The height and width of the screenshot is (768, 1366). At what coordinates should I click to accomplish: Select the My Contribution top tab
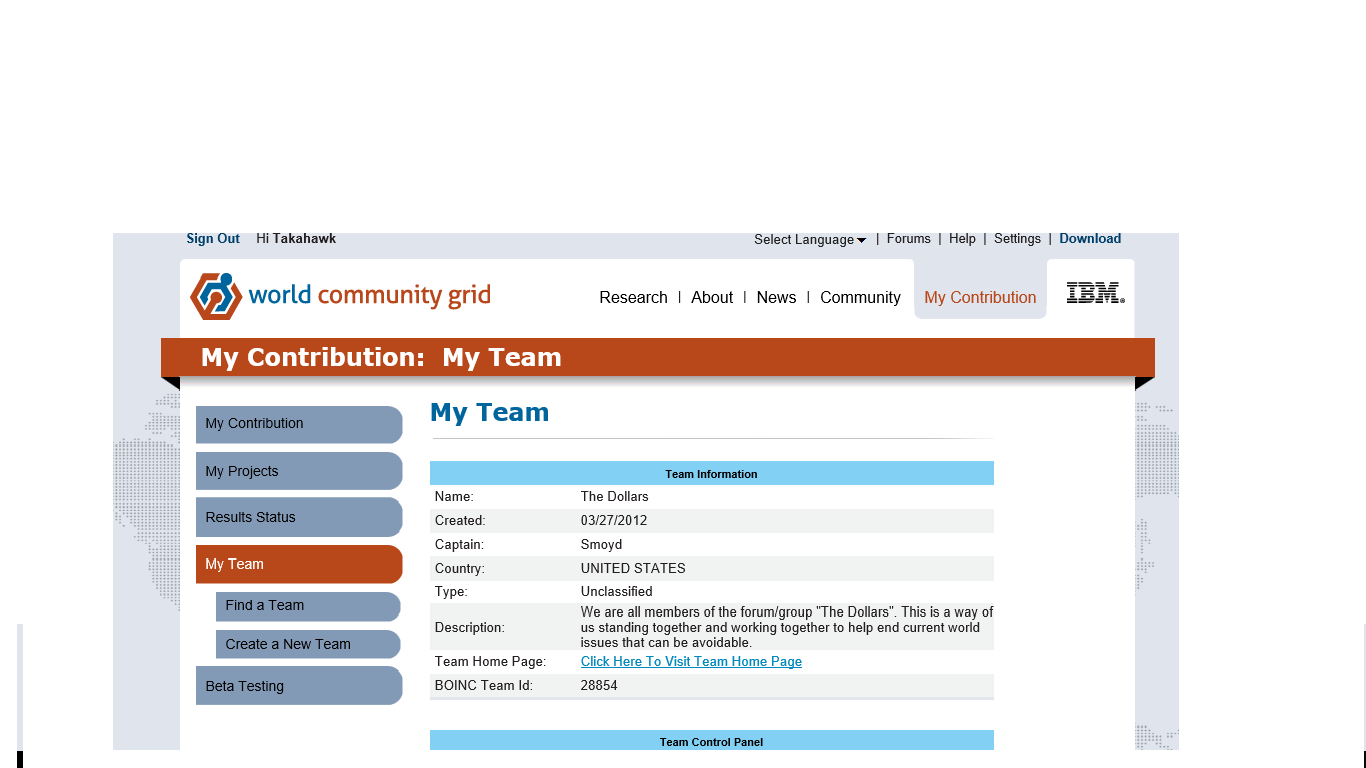click(980, 298)
